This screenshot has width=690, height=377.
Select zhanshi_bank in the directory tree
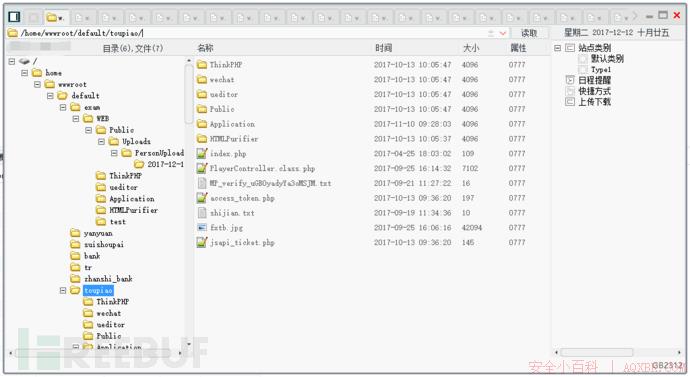[x=108, y=278]
